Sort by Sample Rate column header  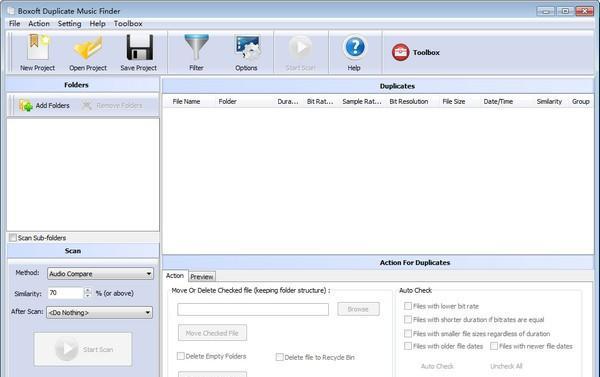362,101
